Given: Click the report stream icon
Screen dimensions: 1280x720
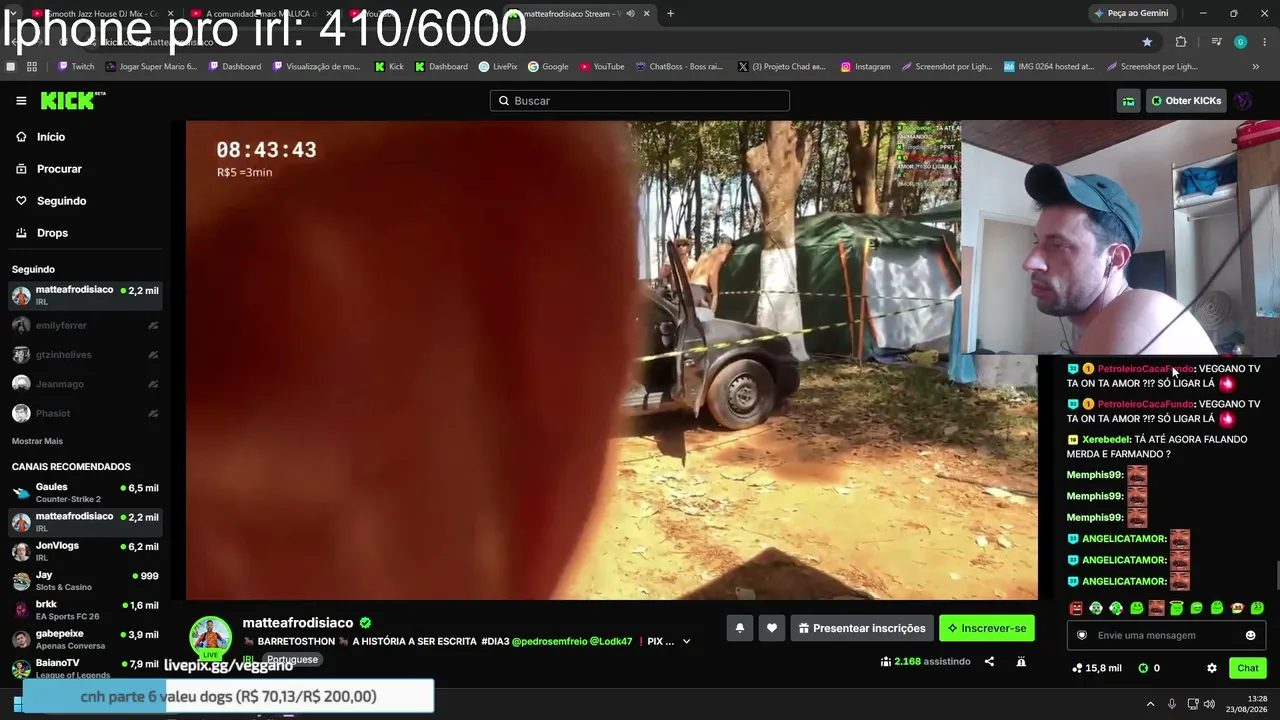Looking at the screenshot, I should [x=1021, y=661].
